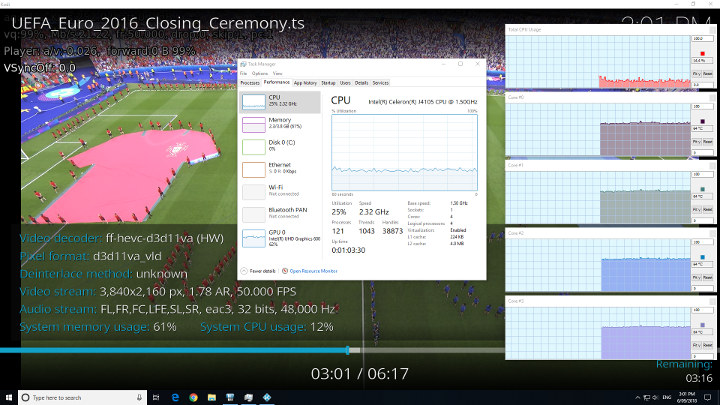Click the Kodi playback seek bar handle
Image resolution: width=720 pixels, height=405 pixels.
point(348,350)
